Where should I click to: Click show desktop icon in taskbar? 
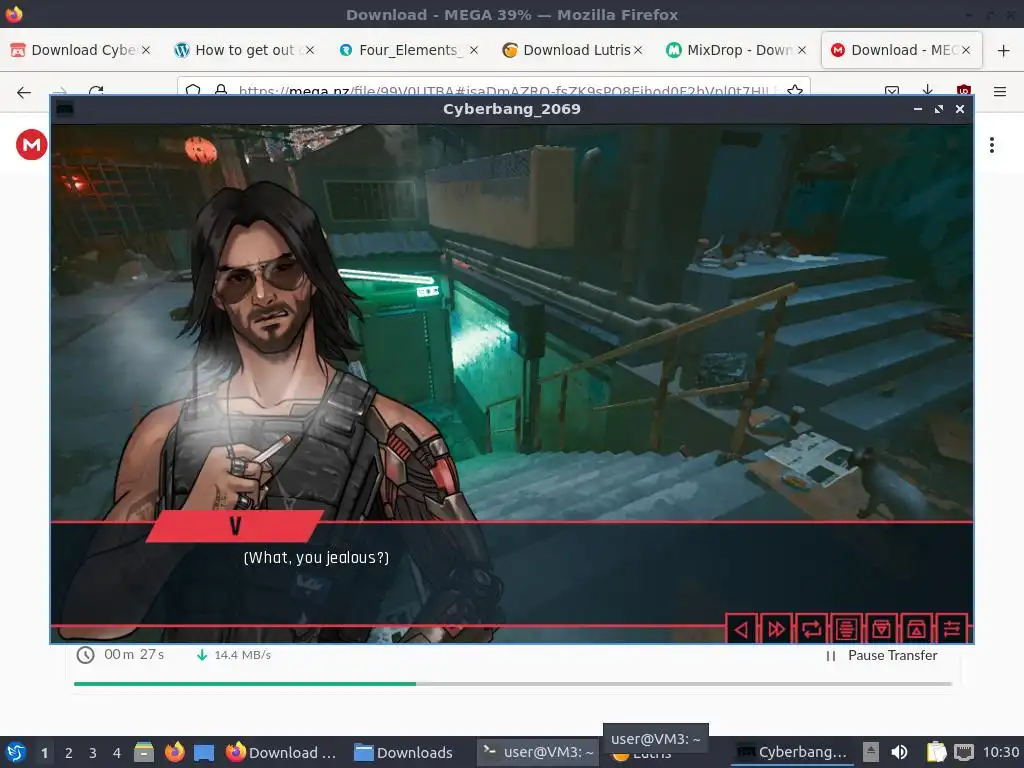[x=204, y=752]
